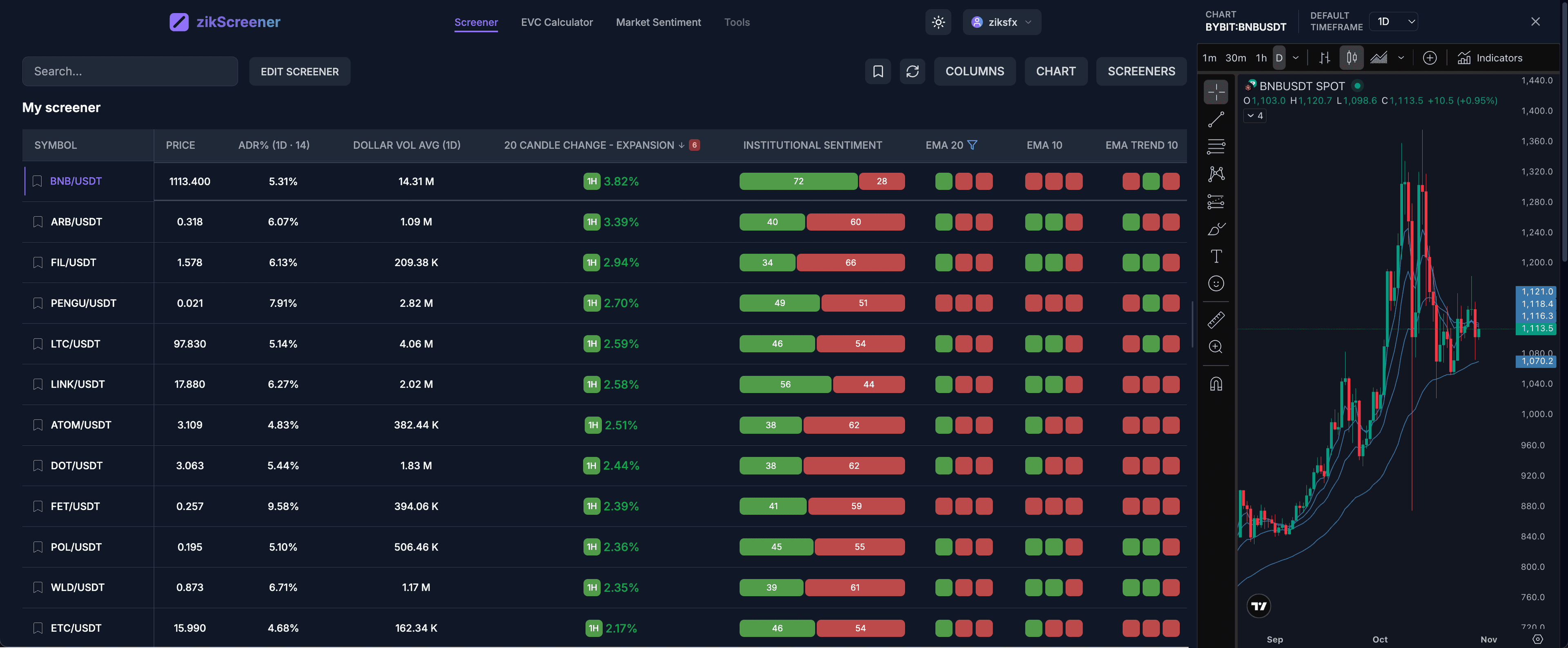Select the crosshair cursor tool
The image size is (1568, 648).
pos(1216,93)
